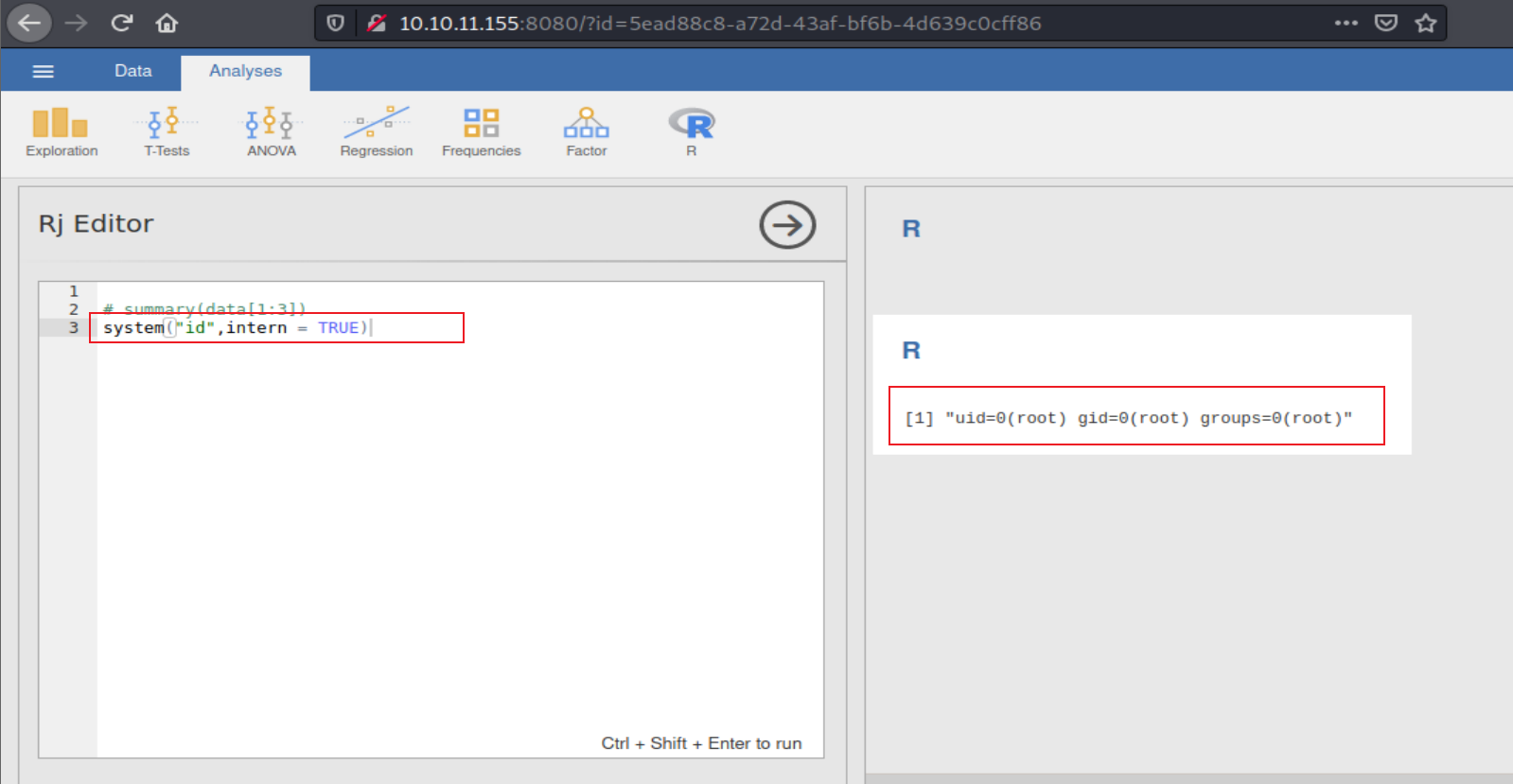Run the Rj Editor code with arrow button

click(x=787, y=225)
